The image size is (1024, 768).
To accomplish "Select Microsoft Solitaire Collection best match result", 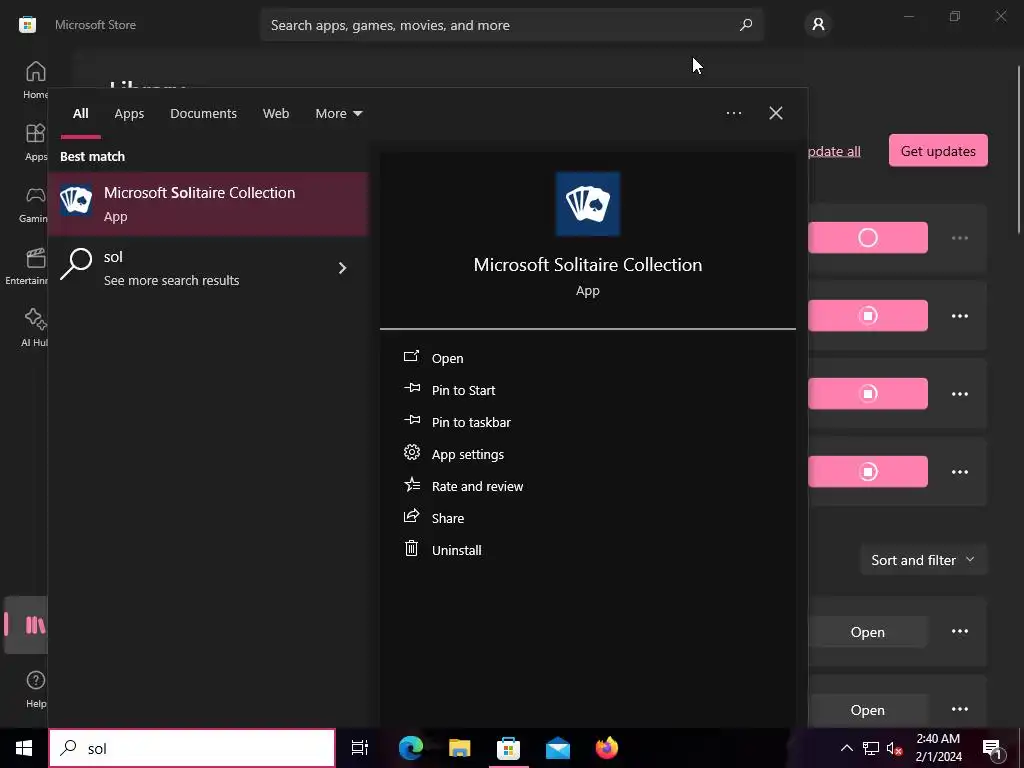I will pyautogui.click(x=208, y=204).
